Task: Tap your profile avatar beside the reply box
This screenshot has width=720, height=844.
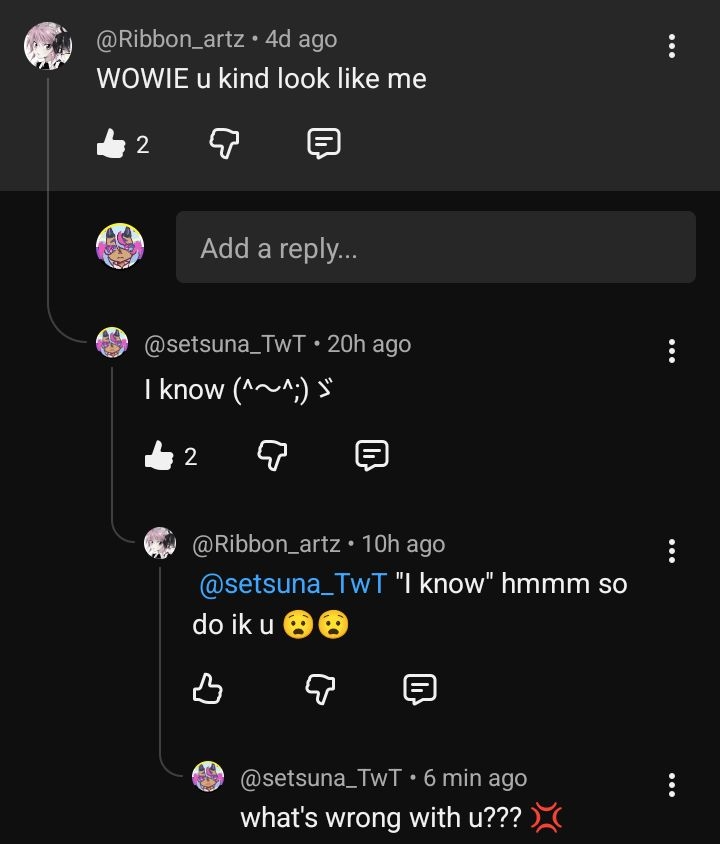Action: coord(120,247)
